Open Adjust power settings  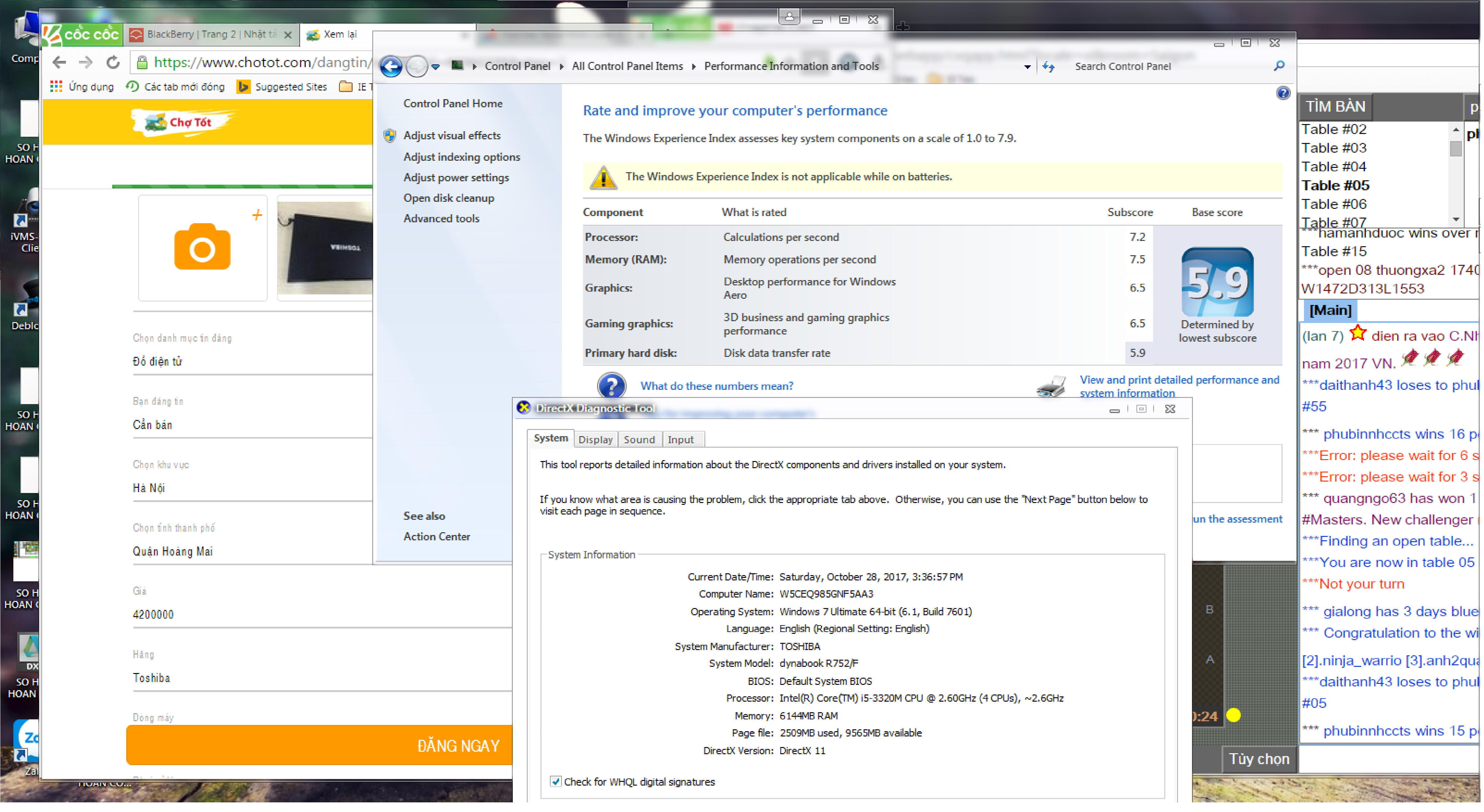[x=456, y=178]
